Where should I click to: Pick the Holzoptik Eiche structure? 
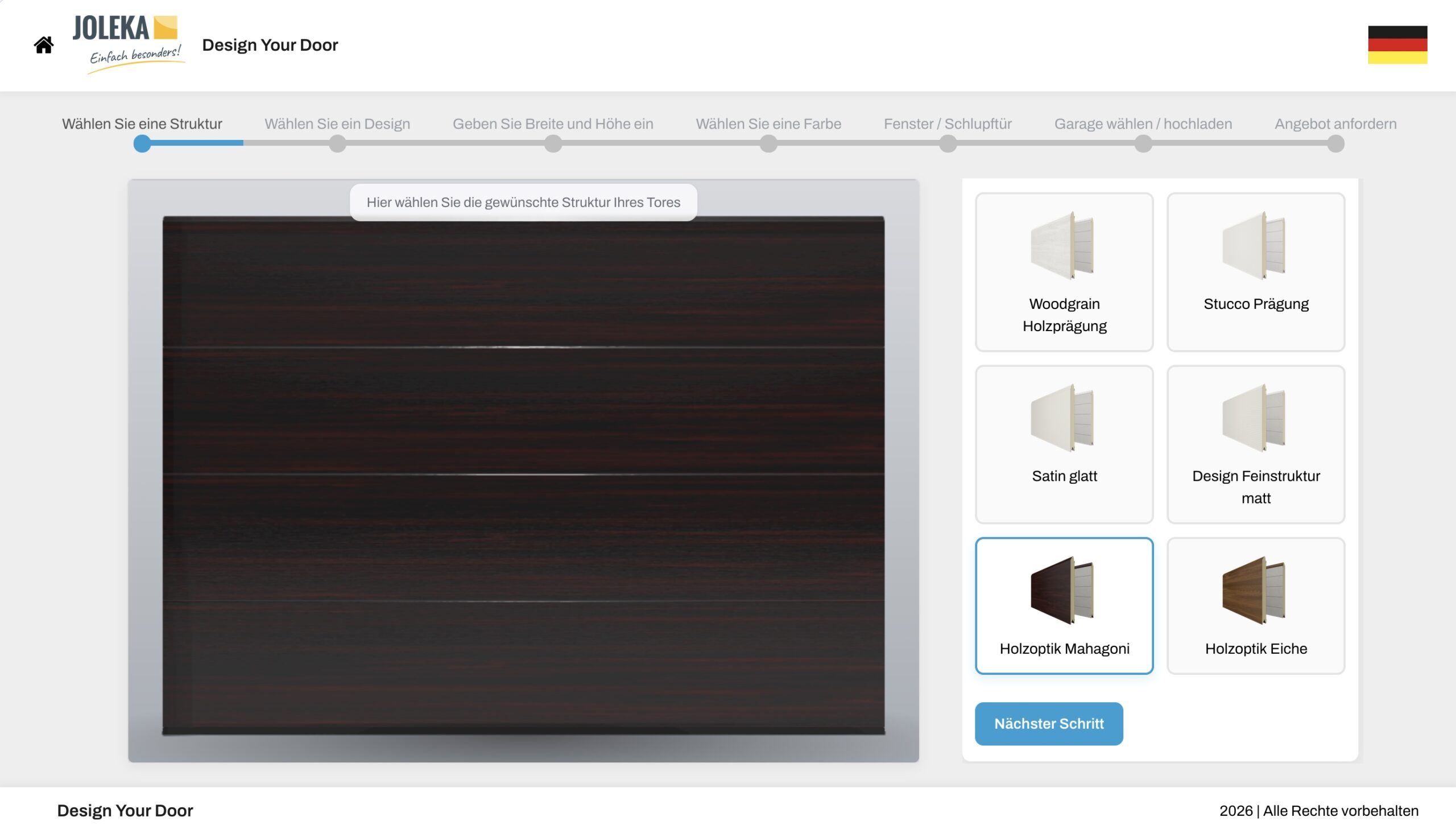[1256, 606]
